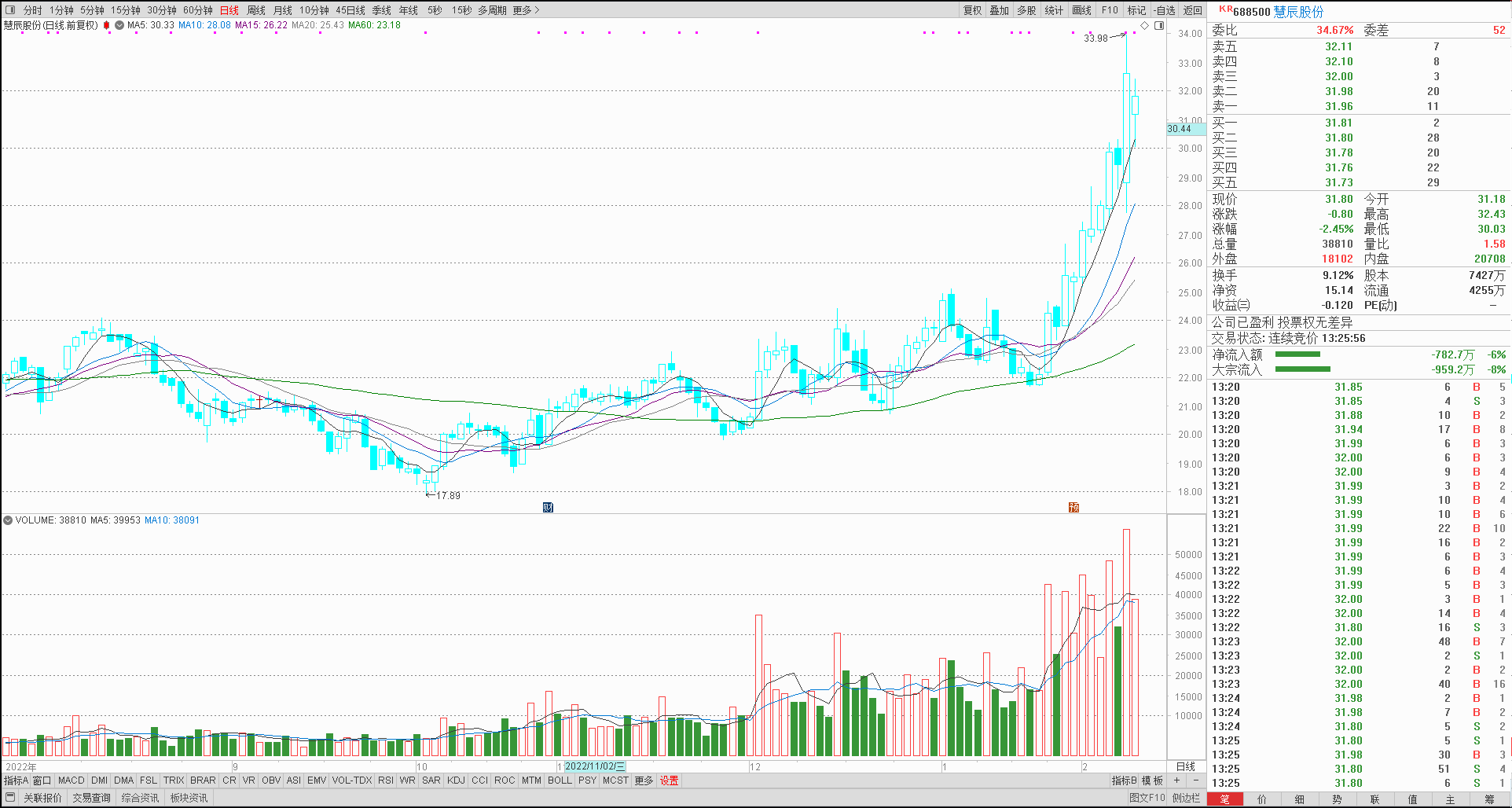Open the round indicator dropdown before MA5

(x=119, y=25)
